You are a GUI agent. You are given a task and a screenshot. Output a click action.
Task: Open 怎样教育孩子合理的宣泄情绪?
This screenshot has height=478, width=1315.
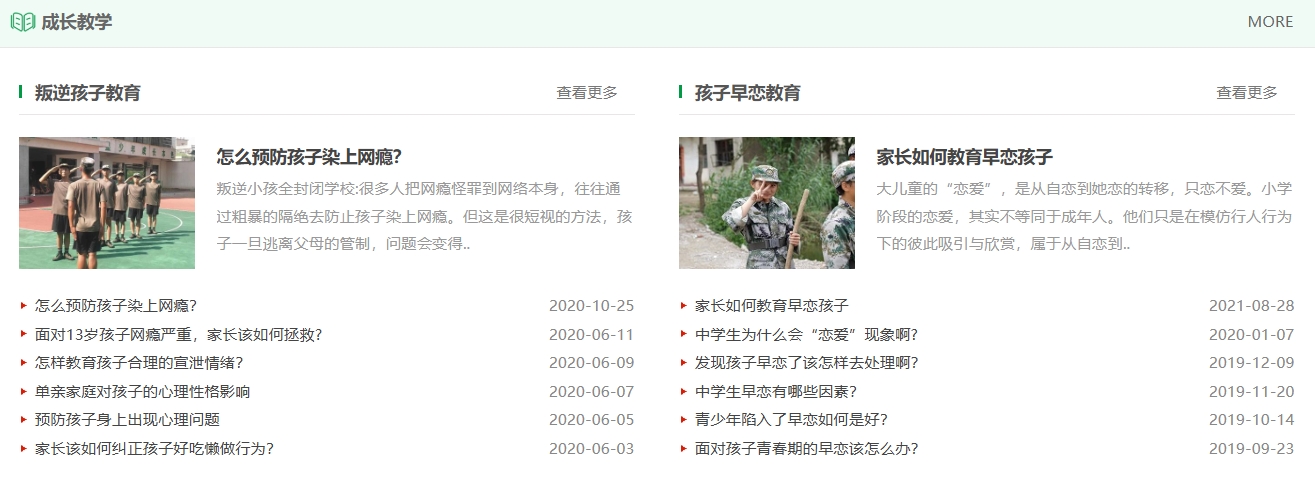pyautogui.click(x=139, y=363)
